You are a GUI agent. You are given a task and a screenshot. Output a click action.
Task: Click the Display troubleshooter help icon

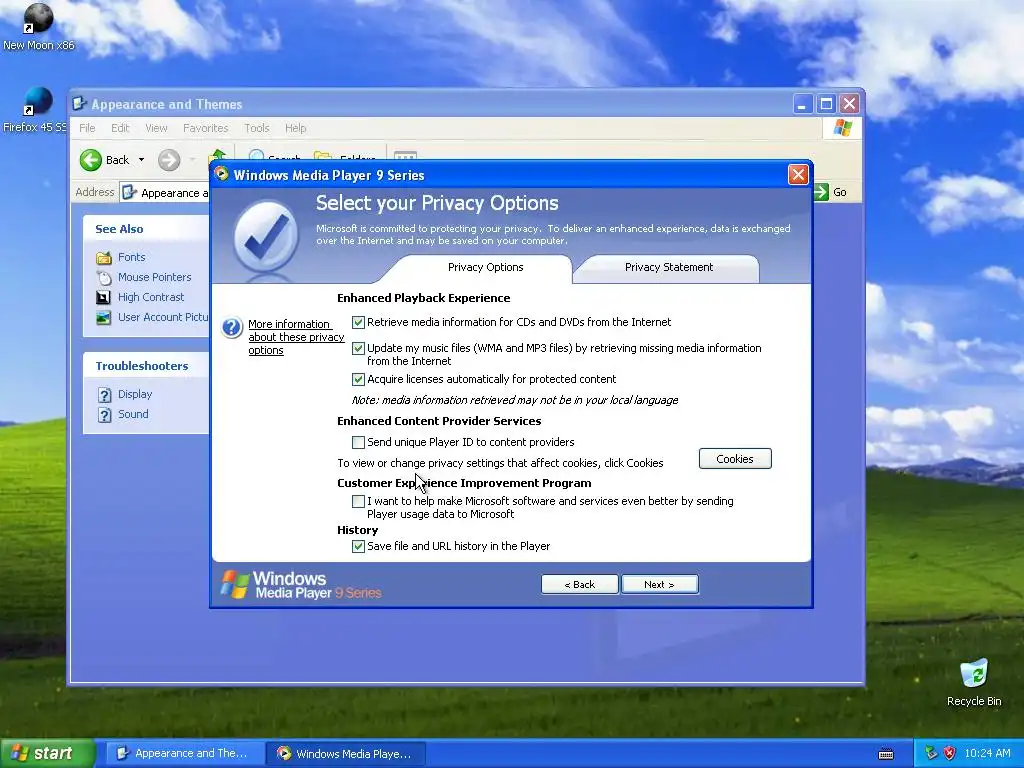click(104, 394)
